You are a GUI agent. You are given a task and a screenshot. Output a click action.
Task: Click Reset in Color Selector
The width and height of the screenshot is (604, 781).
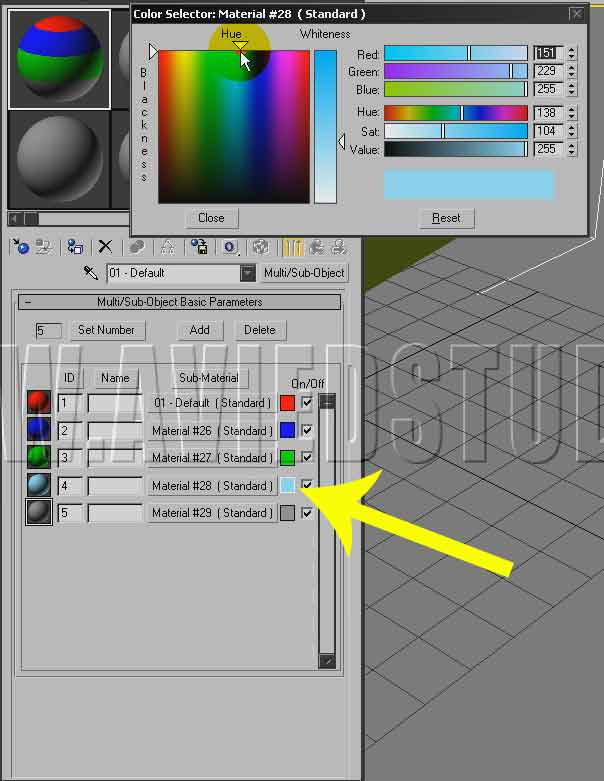click(x=446, y=218)
